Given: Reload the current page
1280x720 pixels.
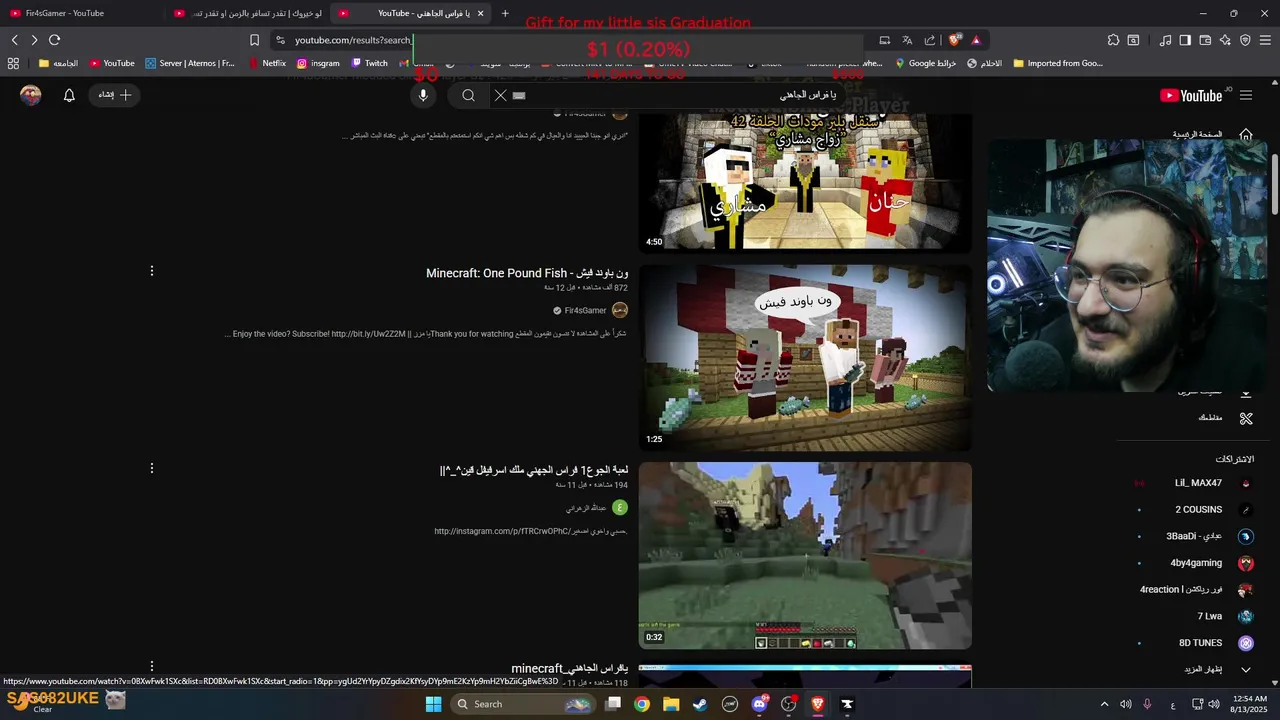Looking at the screenshot, I should [54, 40].
